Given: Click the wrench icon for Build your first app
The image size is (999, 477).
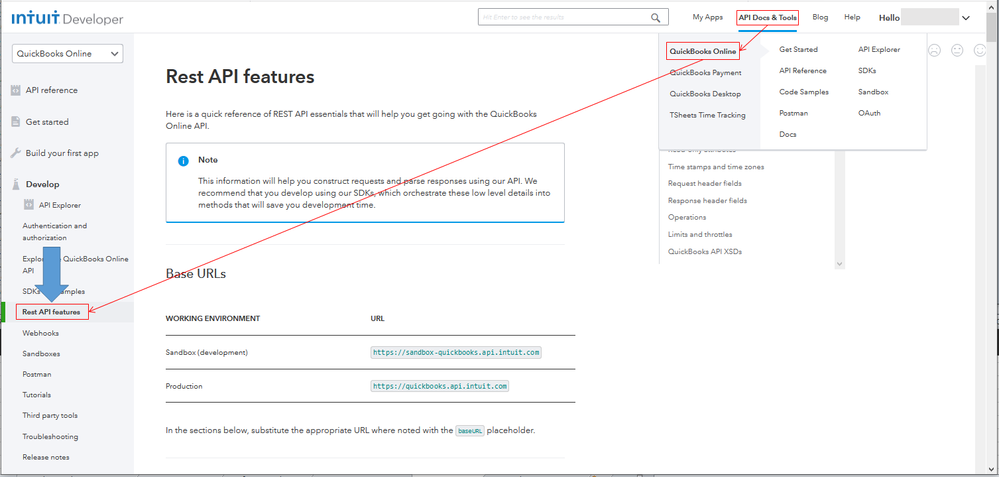Looking at the screenshot, I should [x=15, y=153].
